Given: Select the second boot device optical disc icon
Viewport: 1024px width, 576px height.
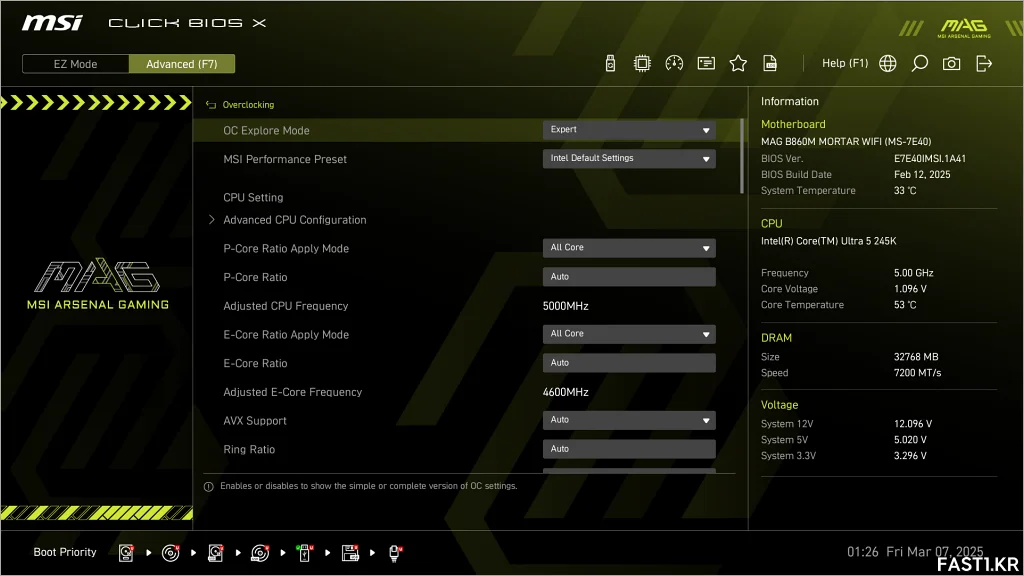Looking at the screenshot, I should coord(170,552).
